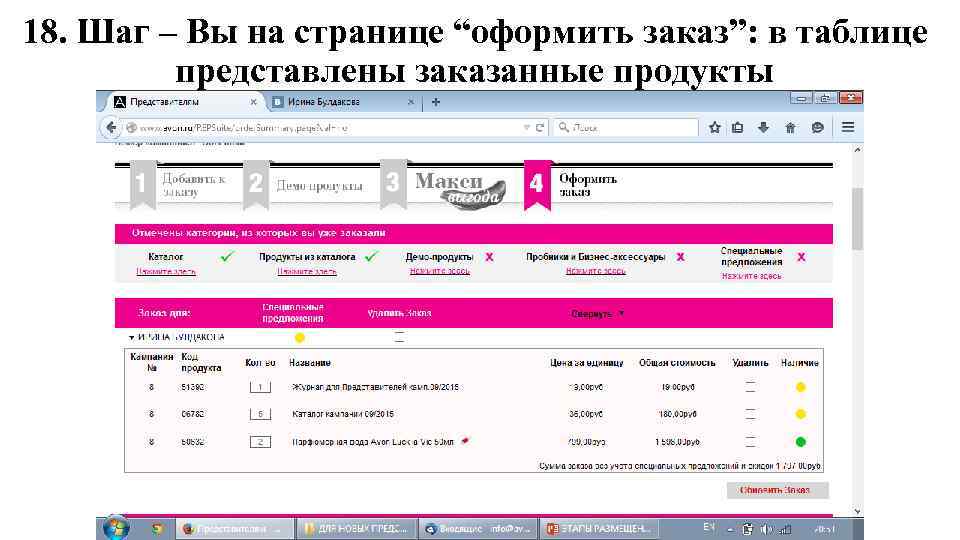Viewport: 960px width, 540px height.
Task: Click the yellow special offer dot for Ирина Булдакова
Action: click(x=299, y=337)
